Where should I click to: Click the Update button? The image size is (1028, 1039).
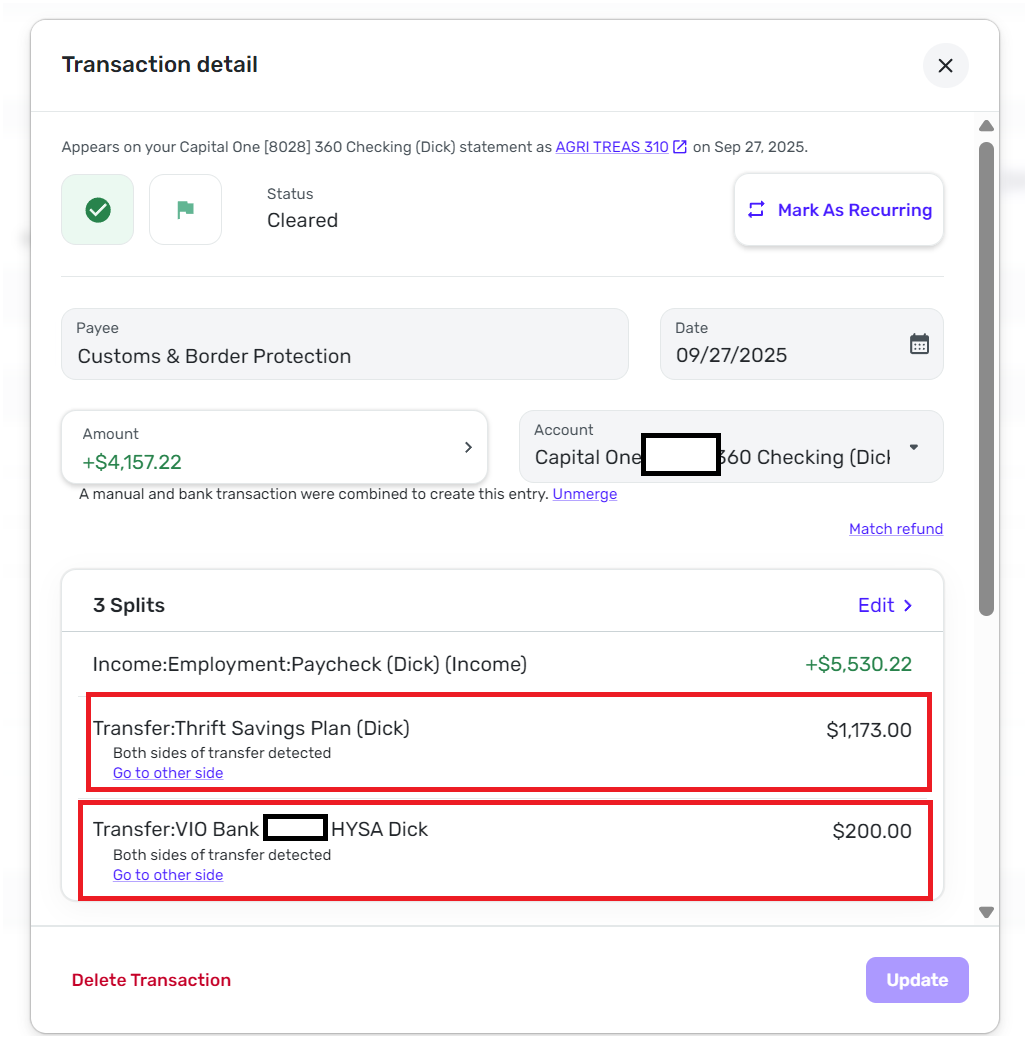[917, 980]
